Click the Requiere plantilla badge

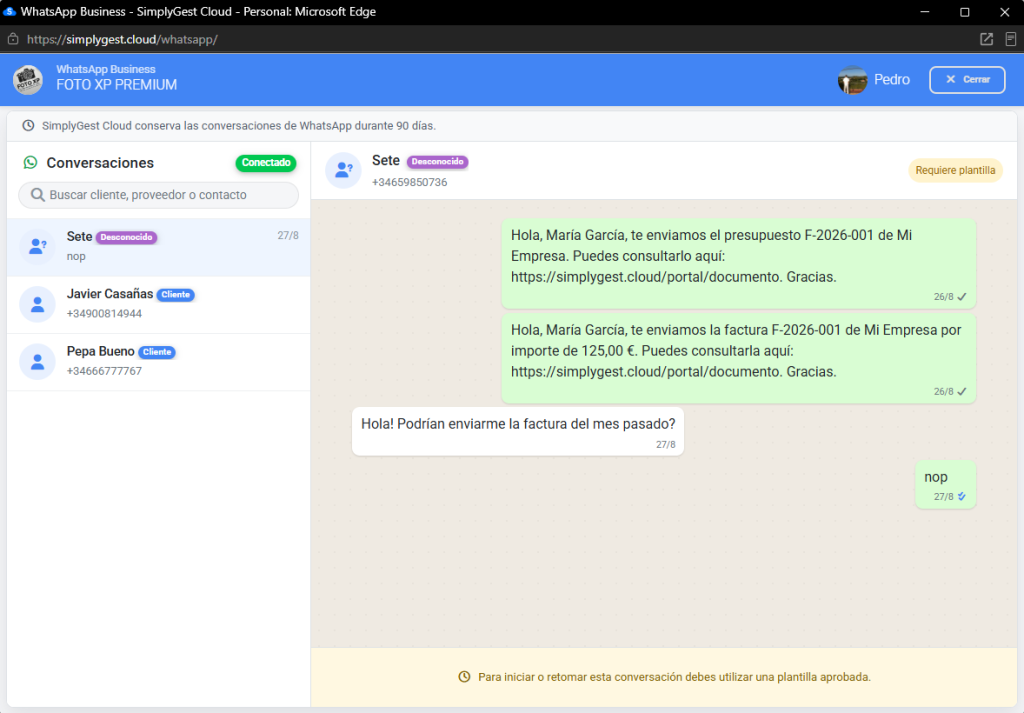(955, 170)
